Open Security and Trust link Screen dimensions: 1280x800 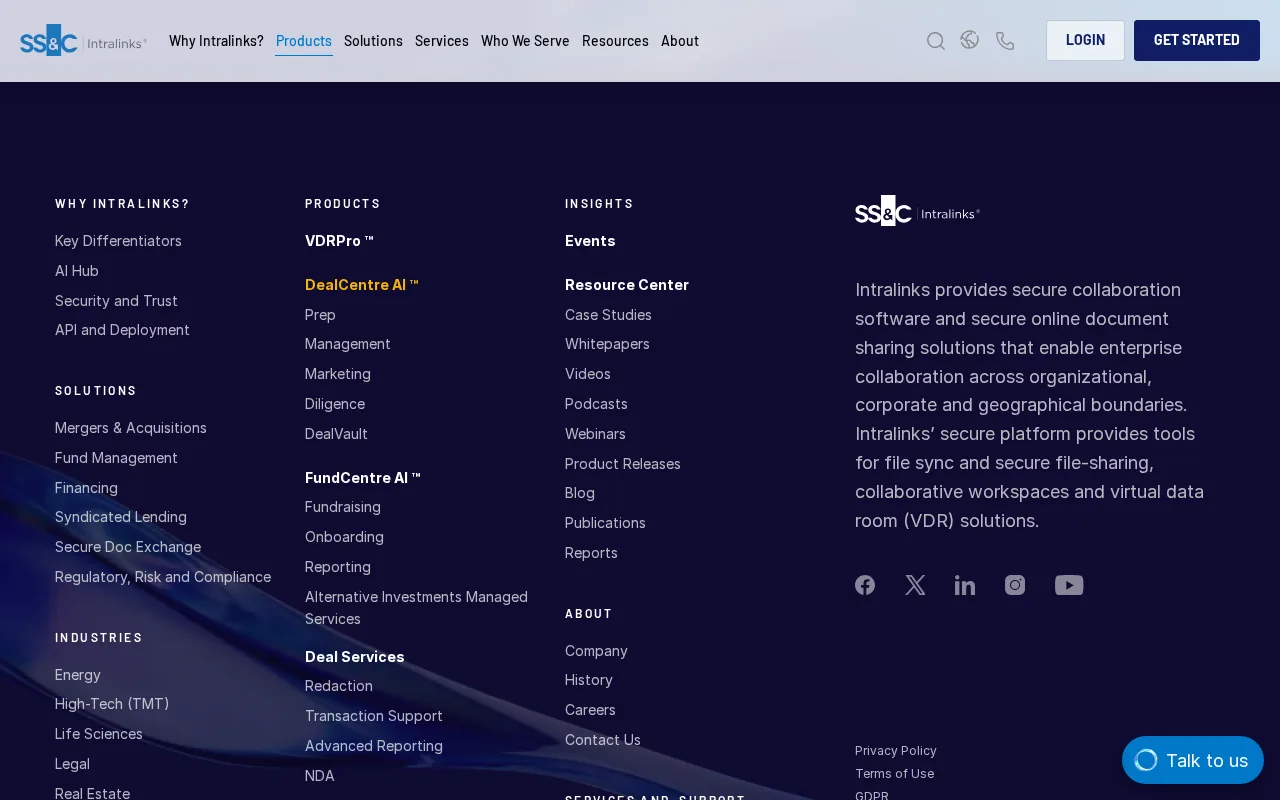116,301
